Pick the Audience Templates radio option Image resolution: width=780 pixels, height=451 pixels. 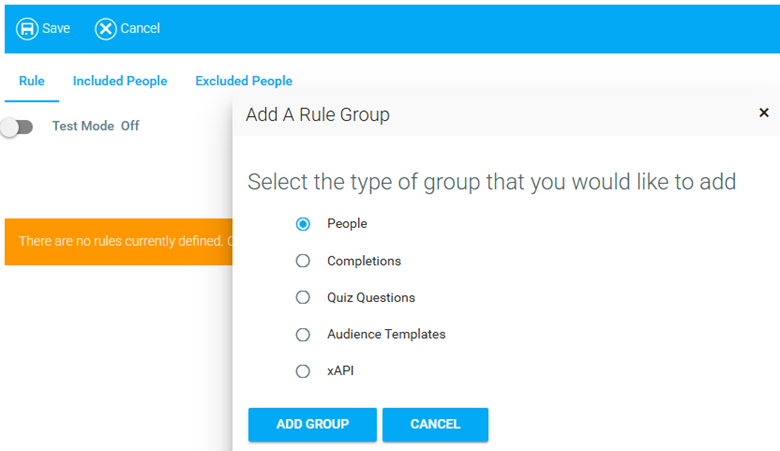[303, 334]
